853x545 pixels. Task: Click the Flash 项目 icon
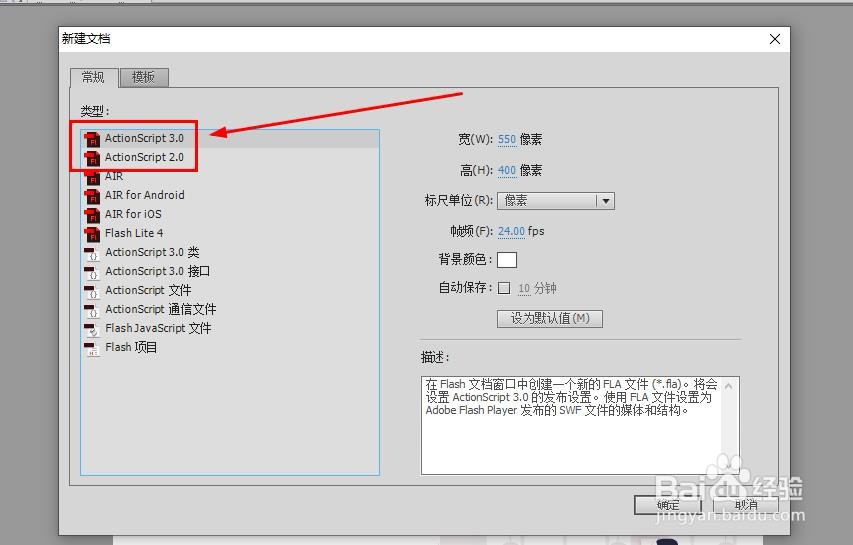(92, 348)
